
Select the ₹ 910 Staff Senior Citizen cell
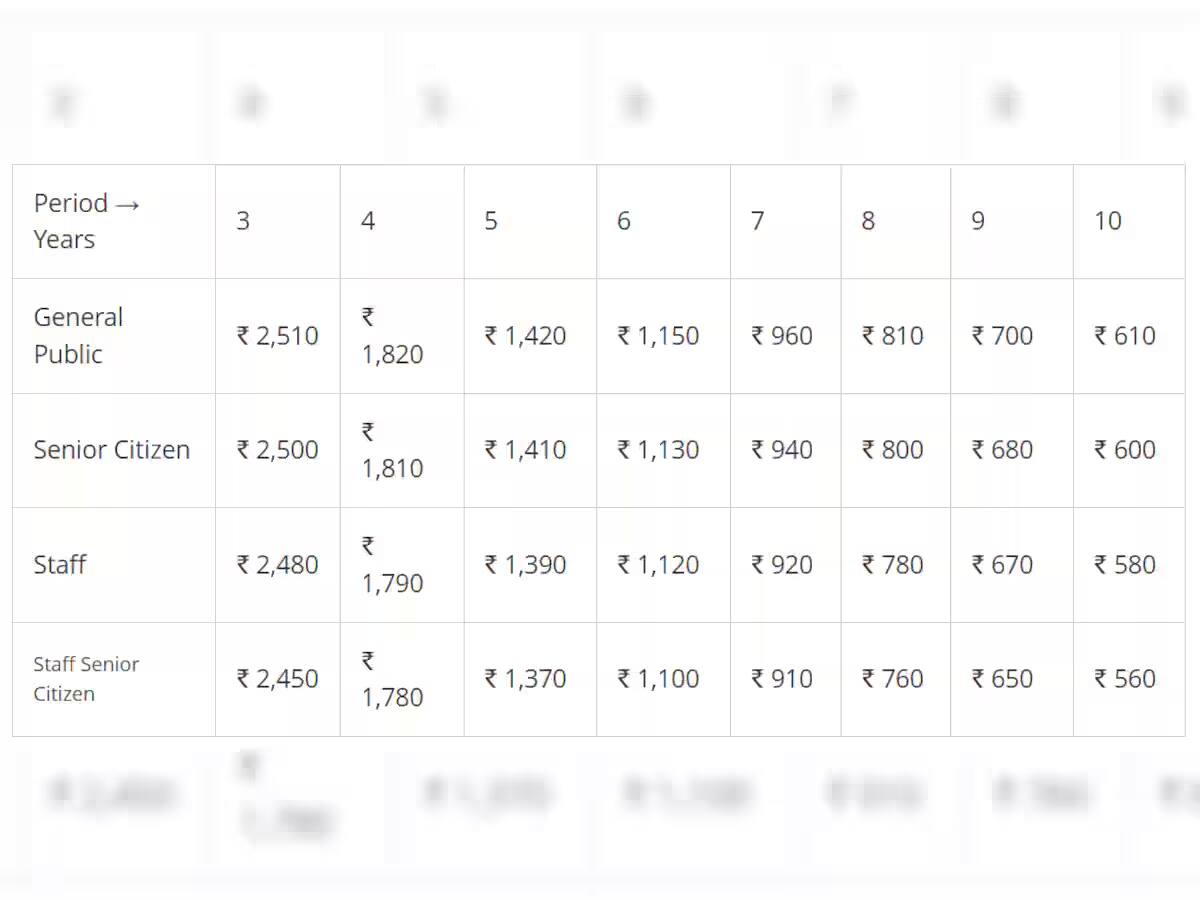click(783, 679)
